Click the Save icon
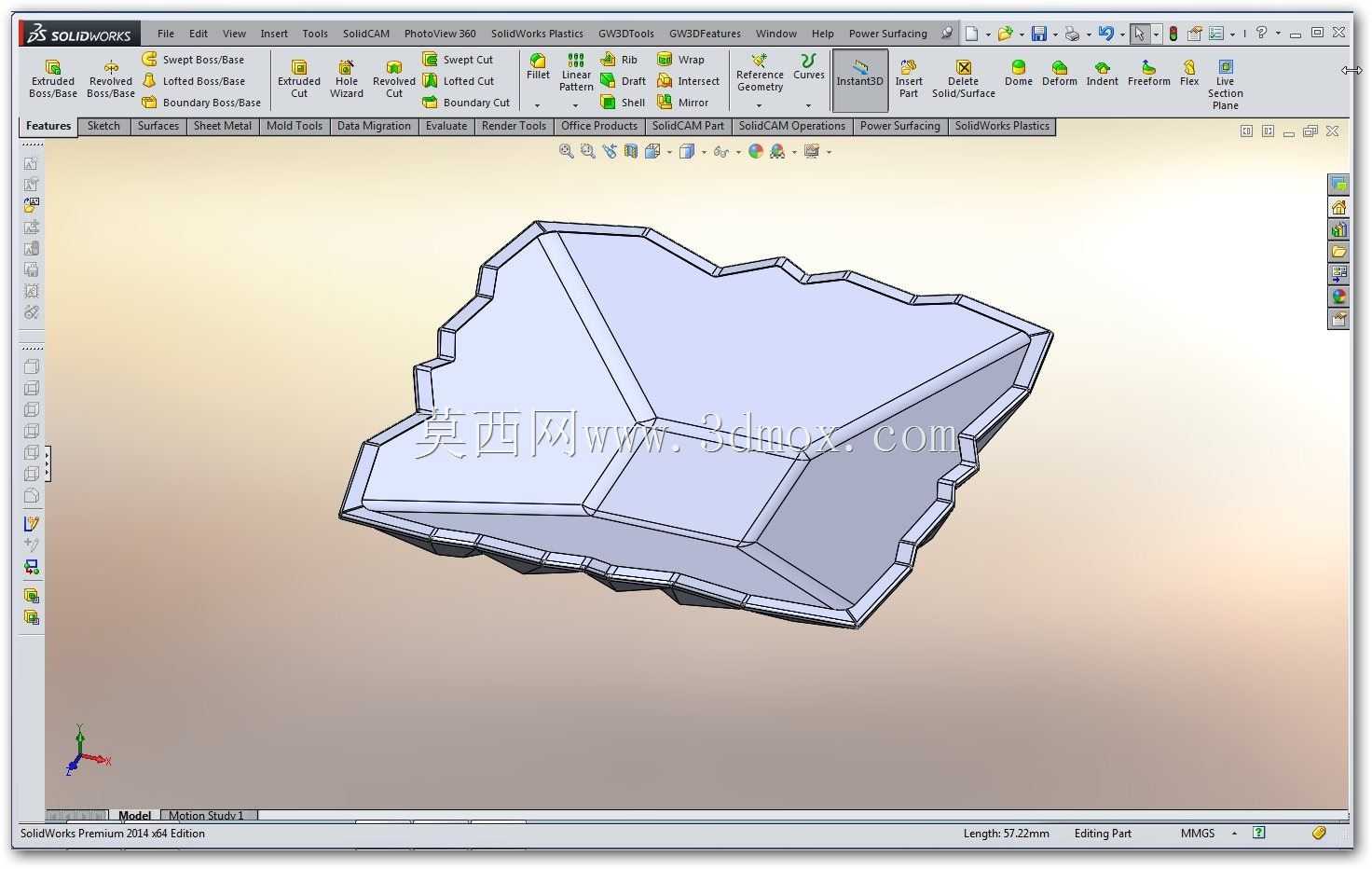1372x869 pixels. [1038, 34]
